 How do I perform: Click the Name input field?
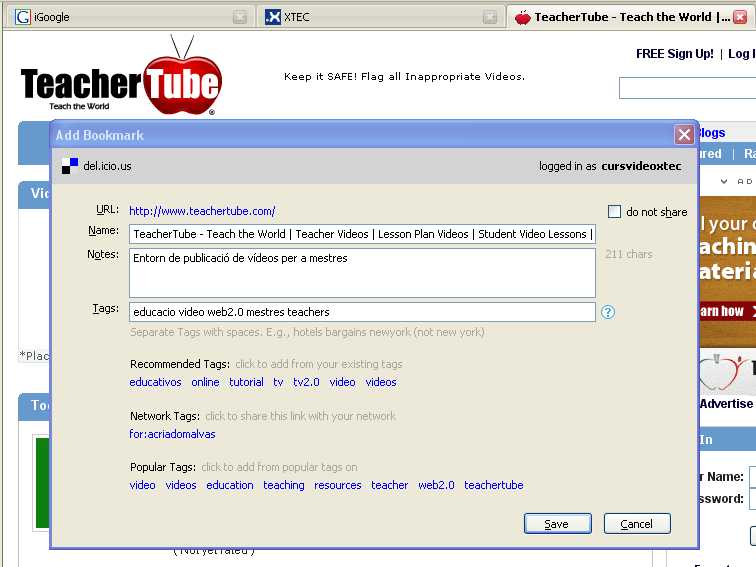coord(362,234)
